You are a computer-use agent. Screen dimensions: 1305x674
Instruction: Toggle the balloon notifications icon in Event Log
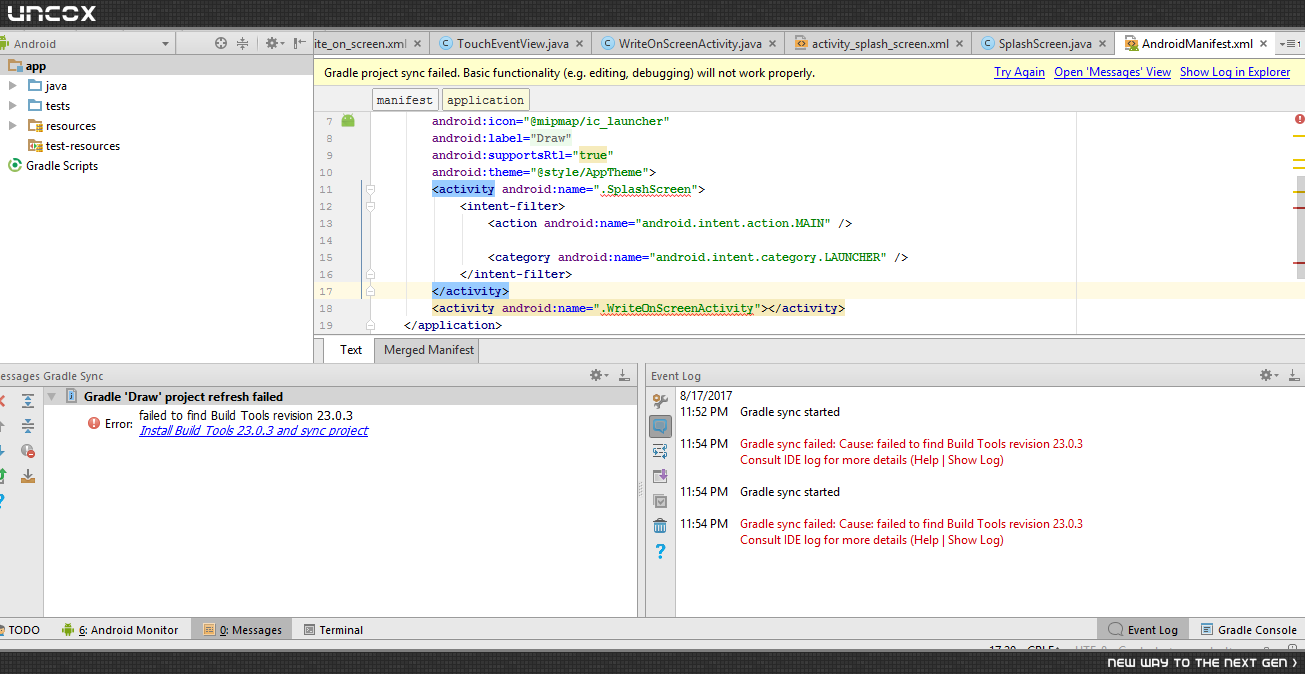[660, 426]
